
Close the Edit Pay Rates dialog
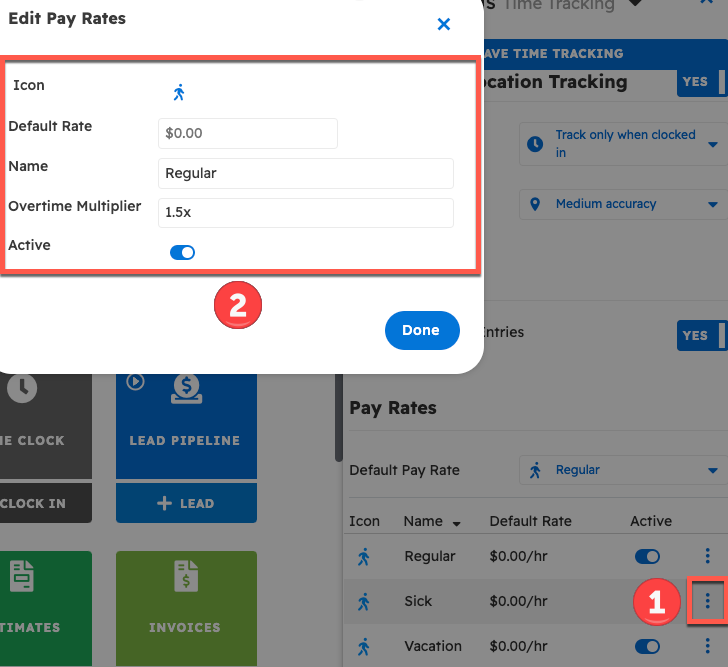(x=444, y=24)
